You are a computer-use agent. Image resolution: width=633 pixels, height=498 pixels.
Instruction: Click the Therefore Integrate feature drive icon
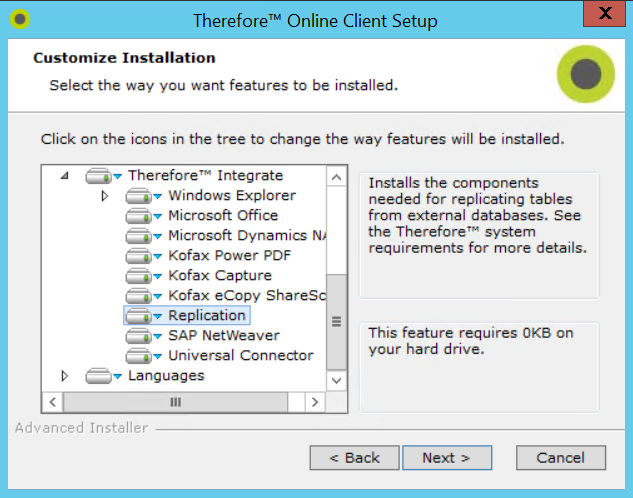coord(102,176)
